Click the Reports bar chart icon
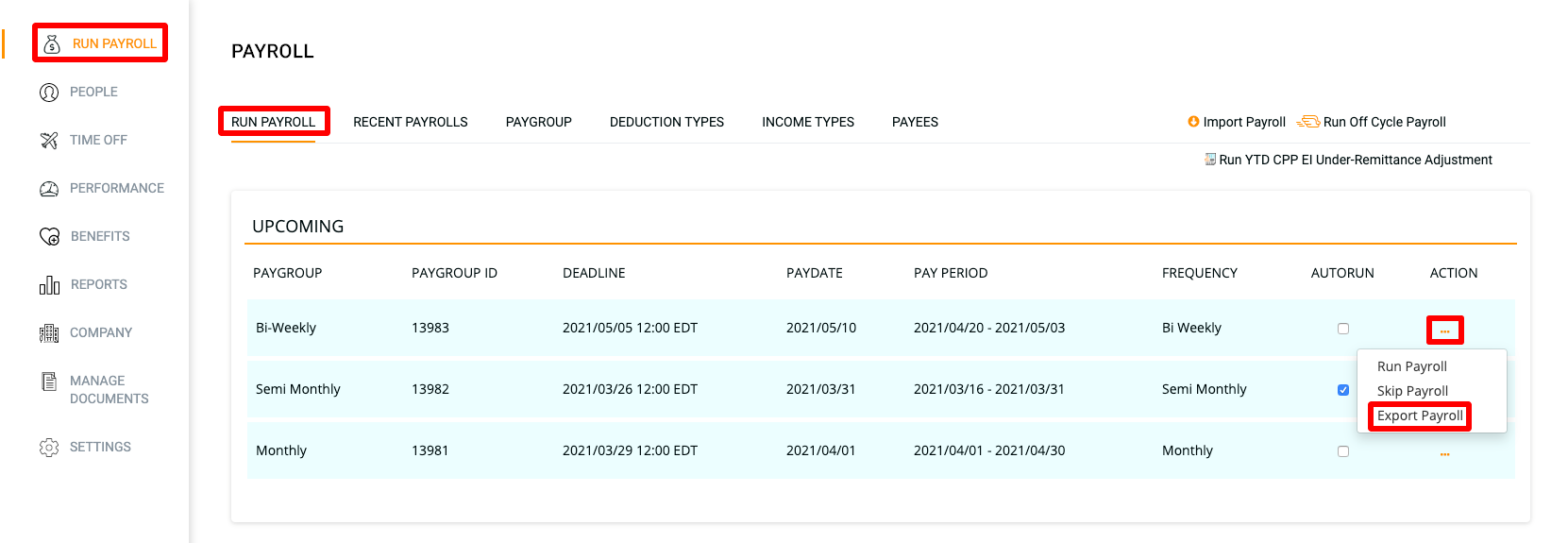The height and width of the screenshot is (543, 1568). tap(50, 284)
